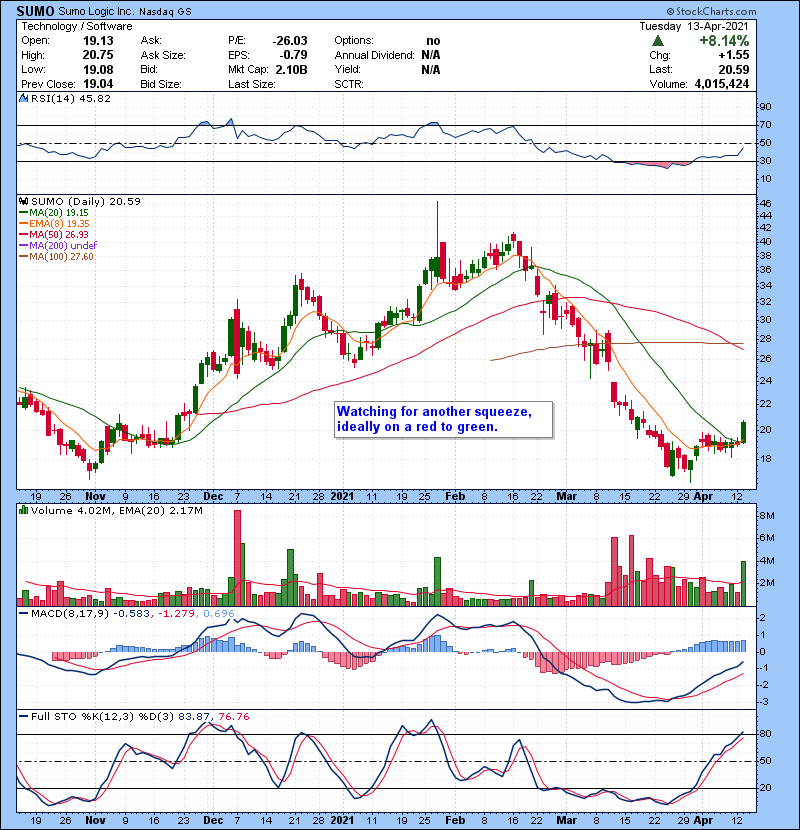Click the P/E value -26.03
800x830 pixels.
coord(290,41)
